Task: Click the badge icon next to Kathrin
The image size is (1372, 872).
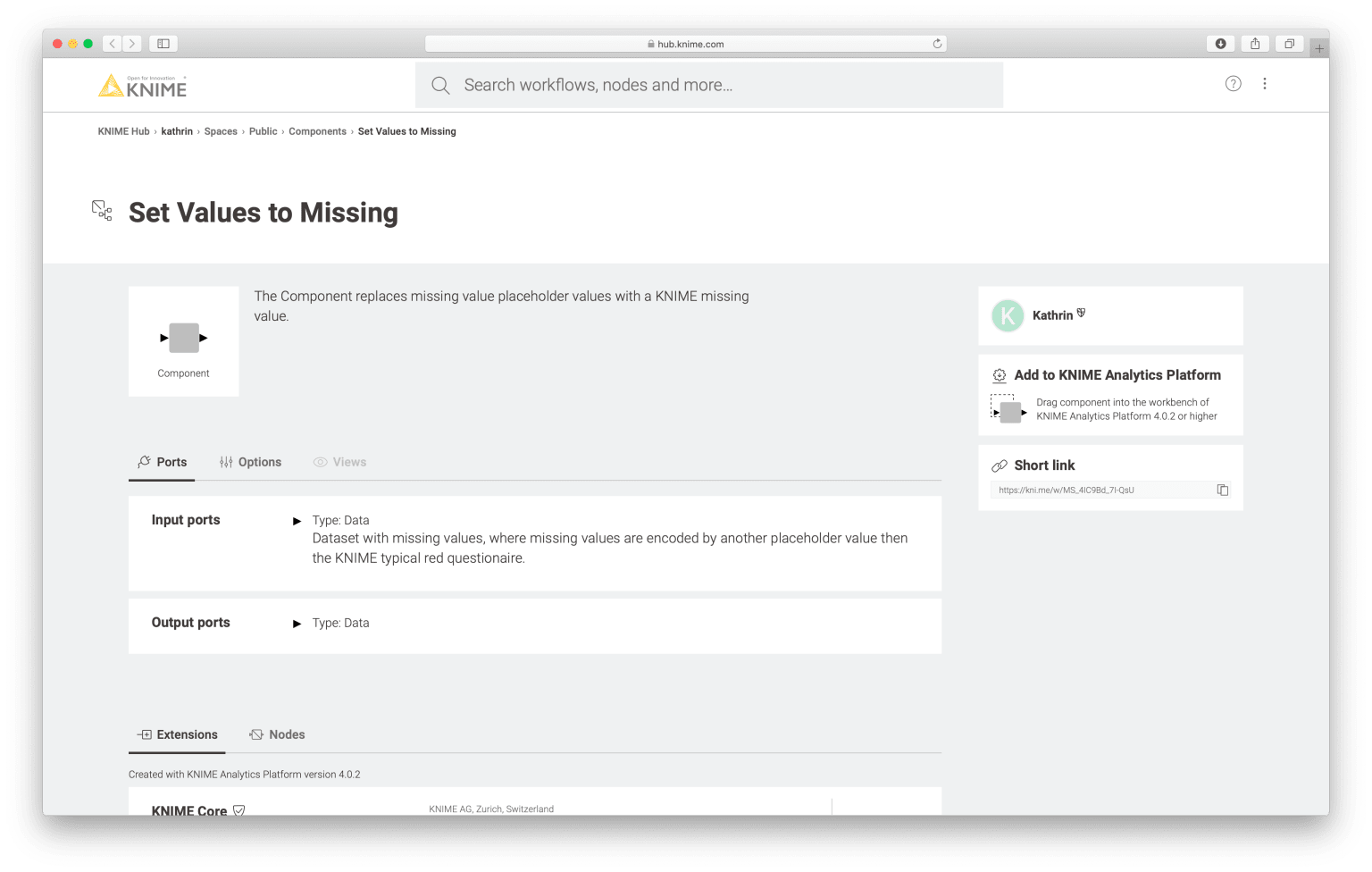Action: (1082, 314)
